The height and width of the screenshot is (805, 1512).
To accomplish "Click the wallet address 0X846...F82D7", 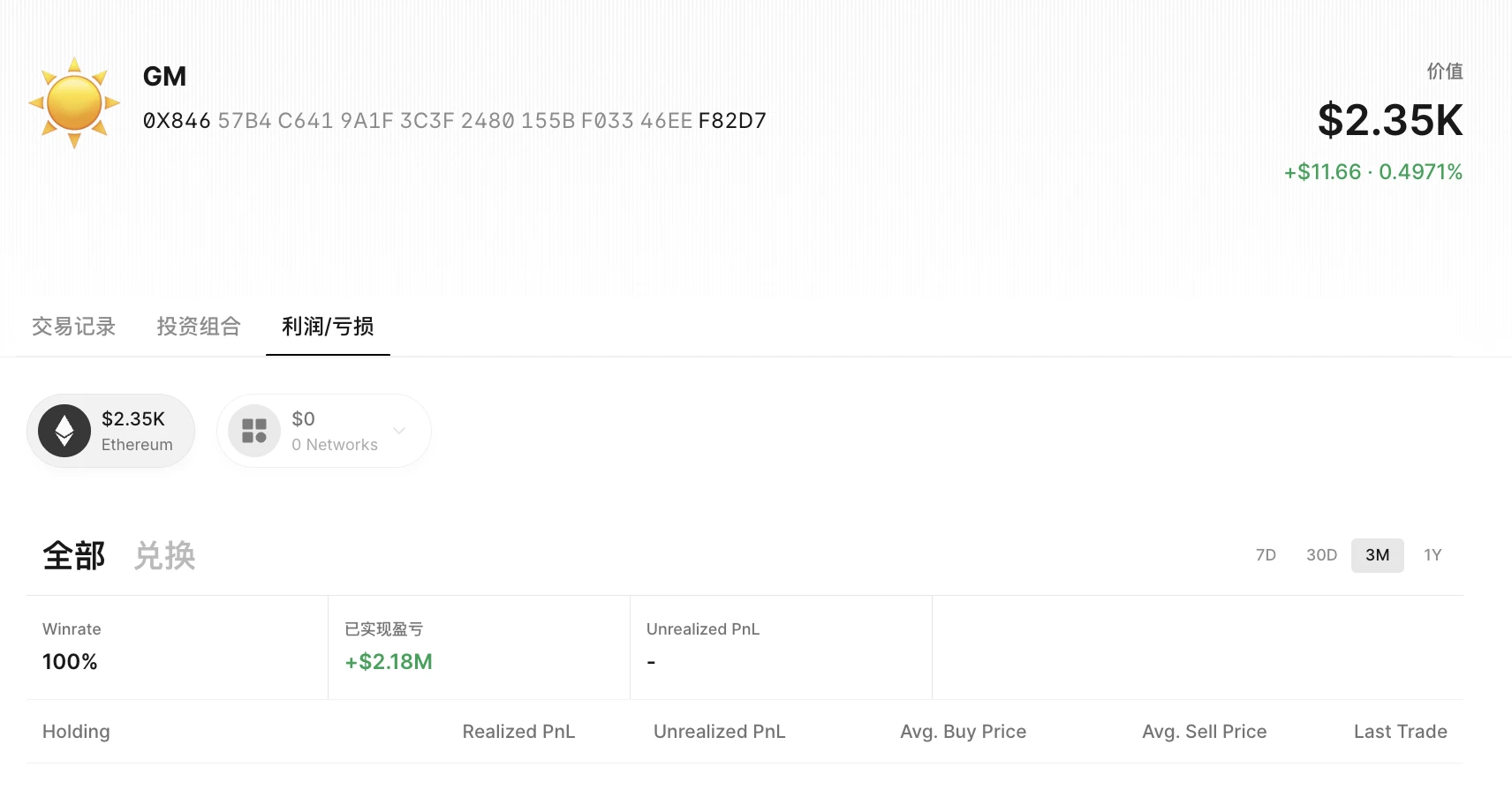I will (x=454, y=121).
